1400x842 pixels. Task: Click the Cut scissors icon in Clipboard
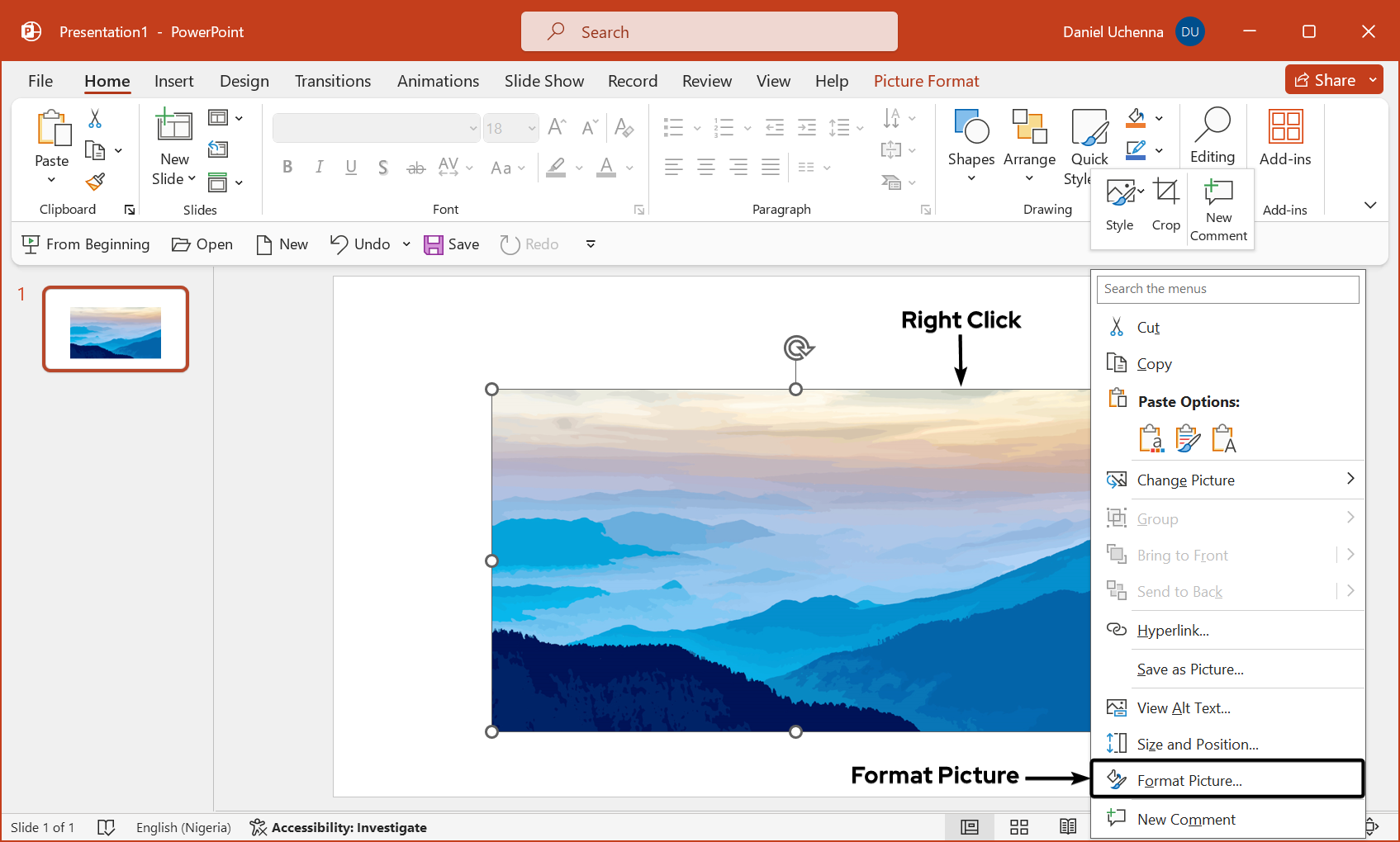[x=95, y=119]
